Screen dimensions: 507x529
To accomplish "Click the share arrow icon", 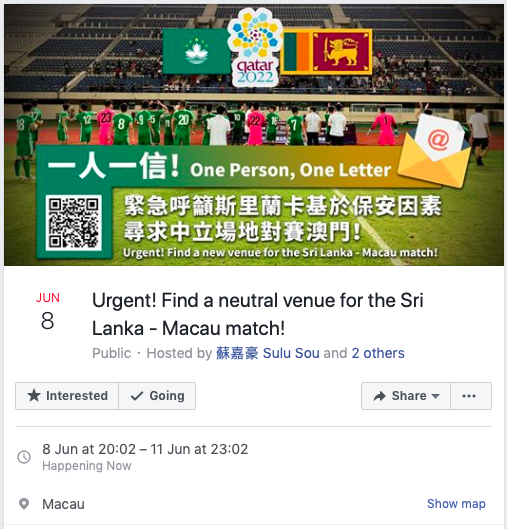I will coord(379,396).
